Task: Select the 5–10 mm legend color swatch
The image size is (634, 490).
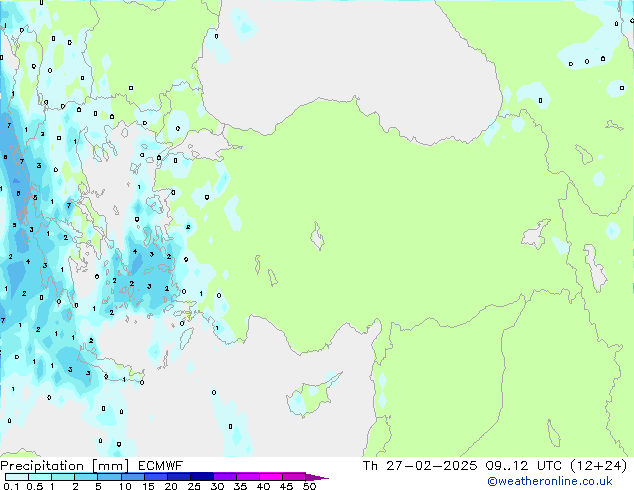Action: click(x=109, y=477)
